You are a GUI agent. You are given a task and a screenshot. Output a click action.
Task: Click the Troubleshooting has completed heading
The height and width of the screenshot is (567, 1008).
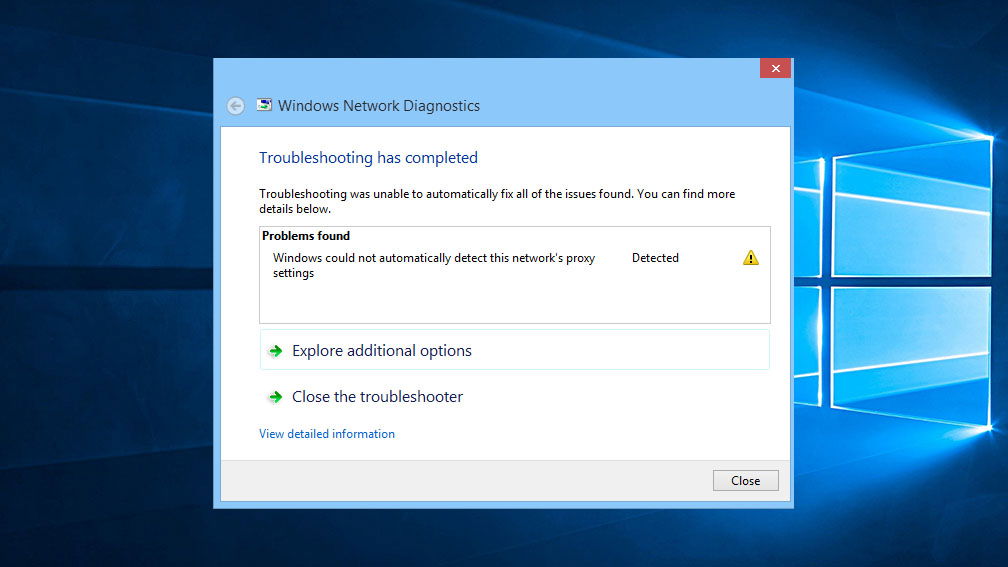368,158
